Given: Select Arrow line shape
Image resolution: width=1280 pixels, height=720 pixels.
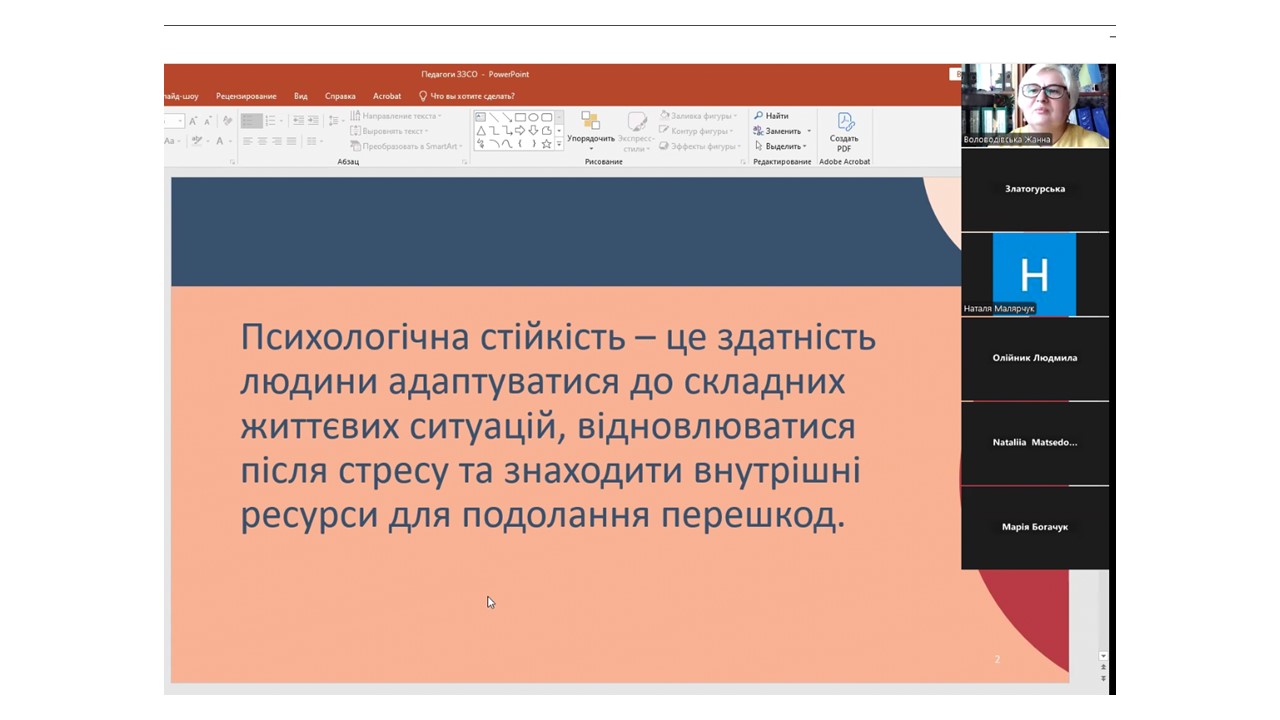Looking at the screenshot, I should coord(507,117).
